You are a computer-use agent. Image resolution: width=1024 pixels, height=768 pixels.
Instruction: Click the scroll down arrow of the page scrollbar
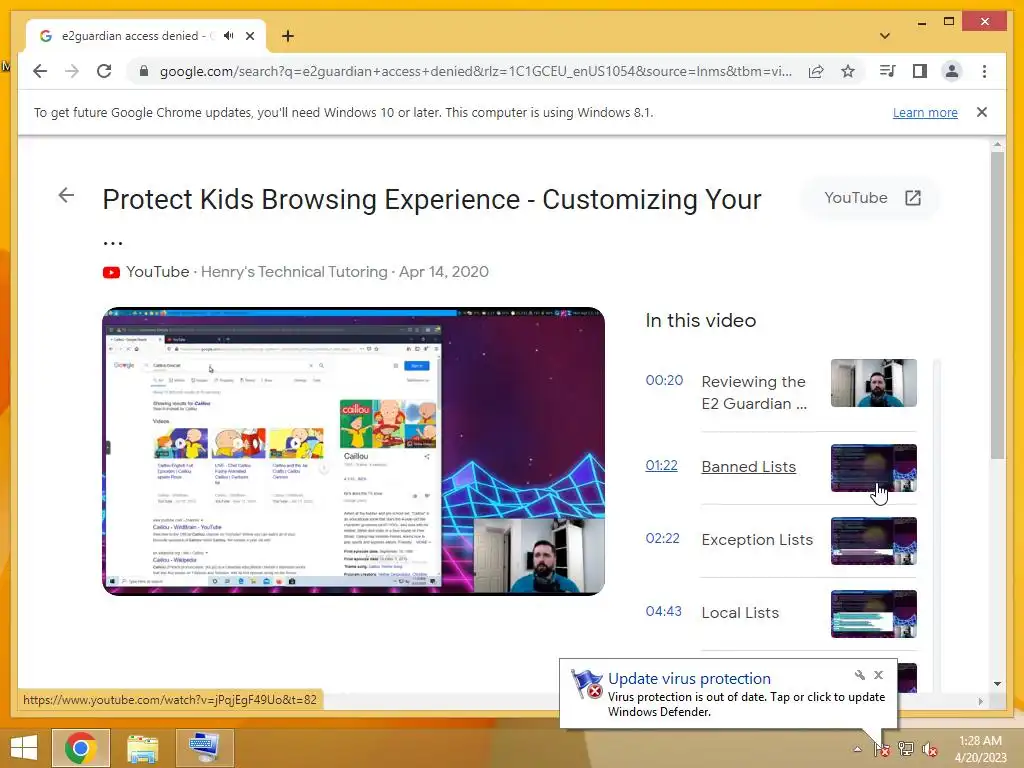[x=997, y=684]
